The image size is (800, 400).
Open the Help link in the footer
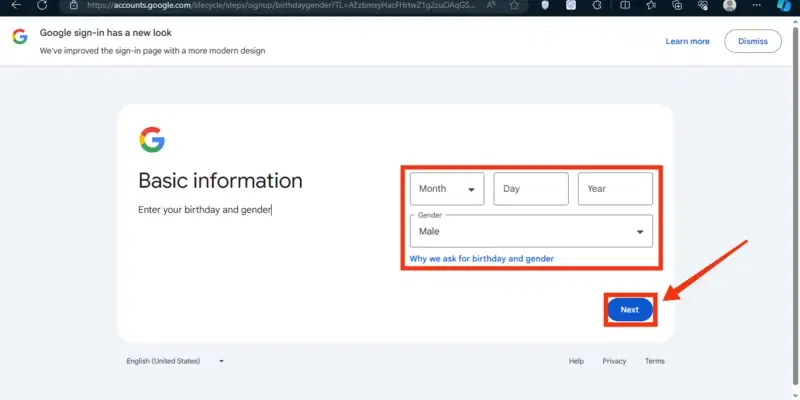pyautogui.click(x=576, y=361)
